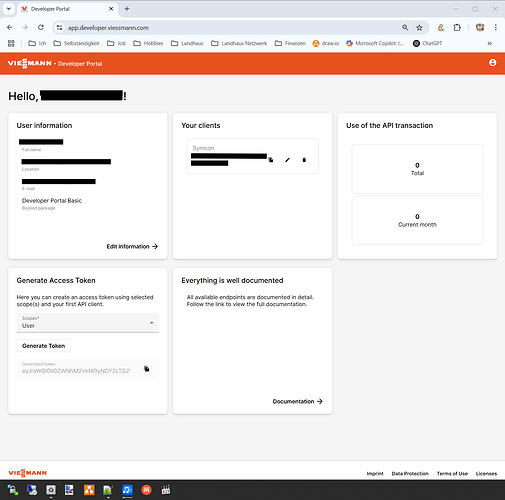Open the Edit information link
505x500 pixels.
pos(132,246)
